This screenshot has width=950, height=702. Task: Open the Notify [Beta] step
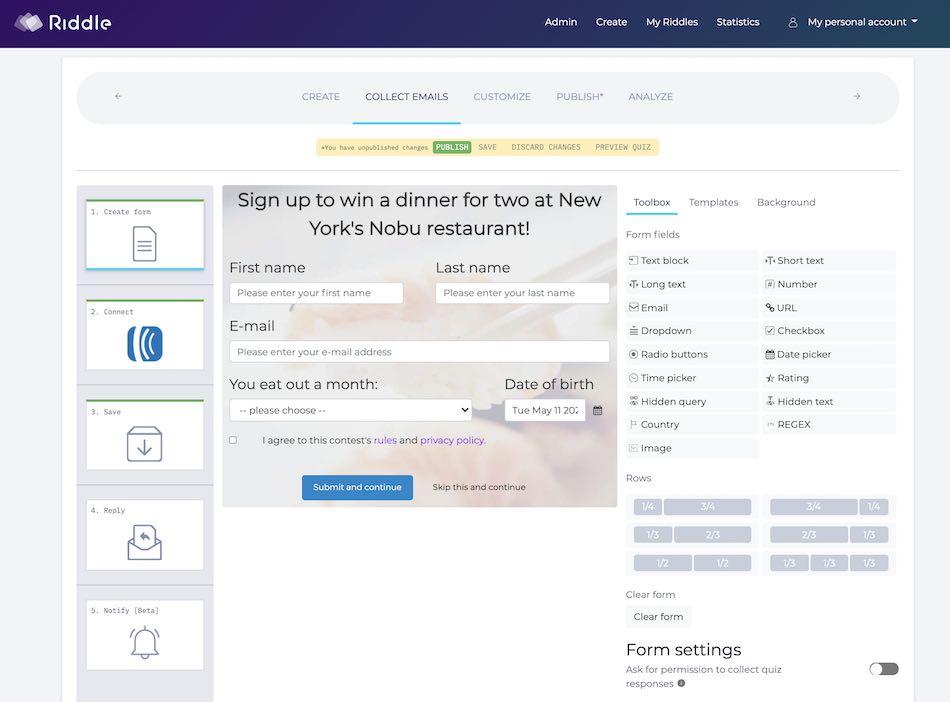145,634
